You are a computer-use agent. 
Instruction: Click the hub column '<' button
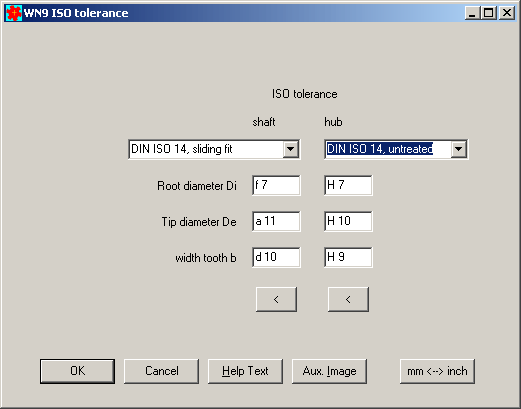[x=348, y=299]
